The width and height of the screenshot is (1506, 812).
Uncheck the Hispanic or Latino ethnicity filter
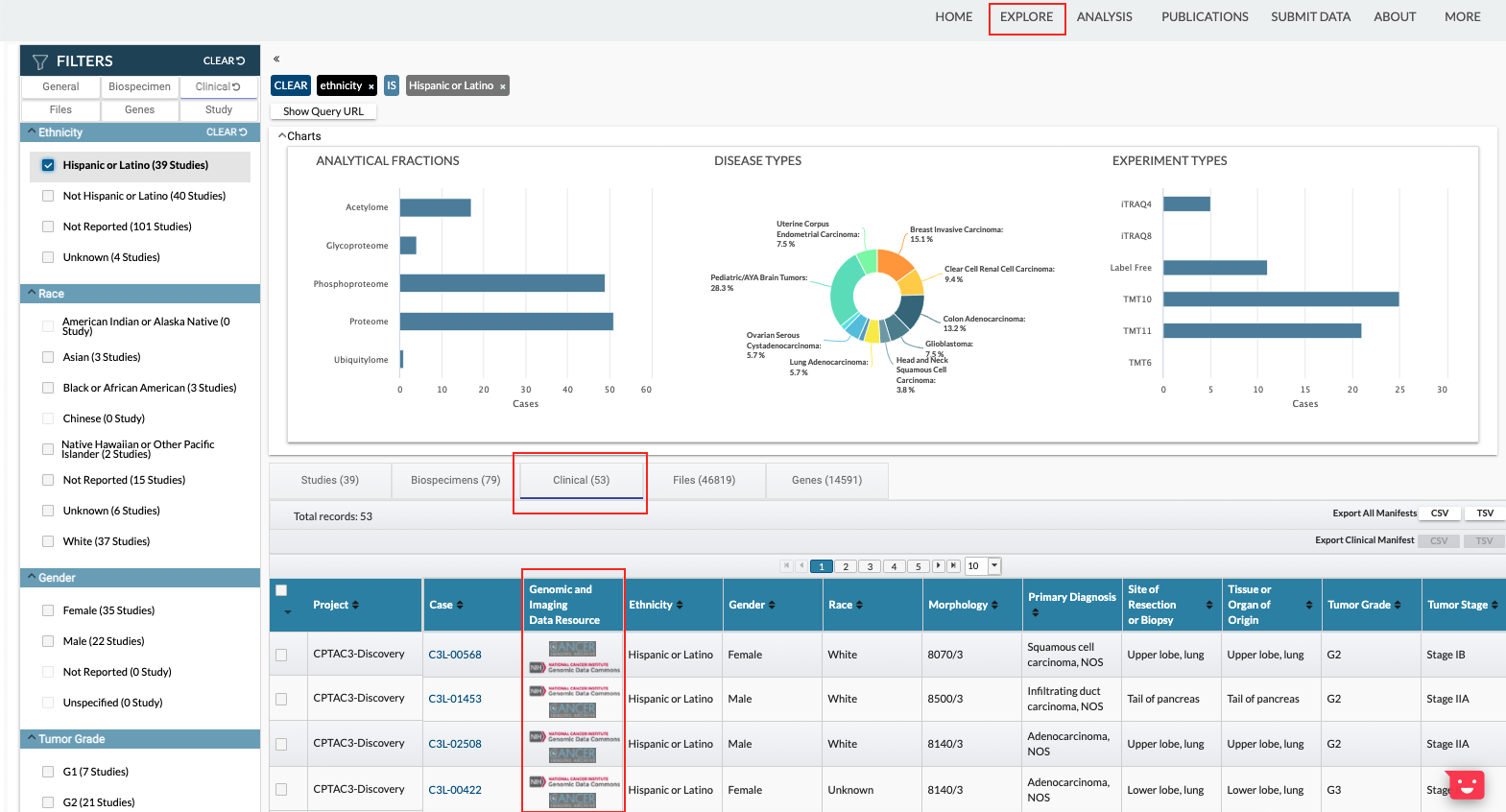pyautogui.click(x=48, y=165)
